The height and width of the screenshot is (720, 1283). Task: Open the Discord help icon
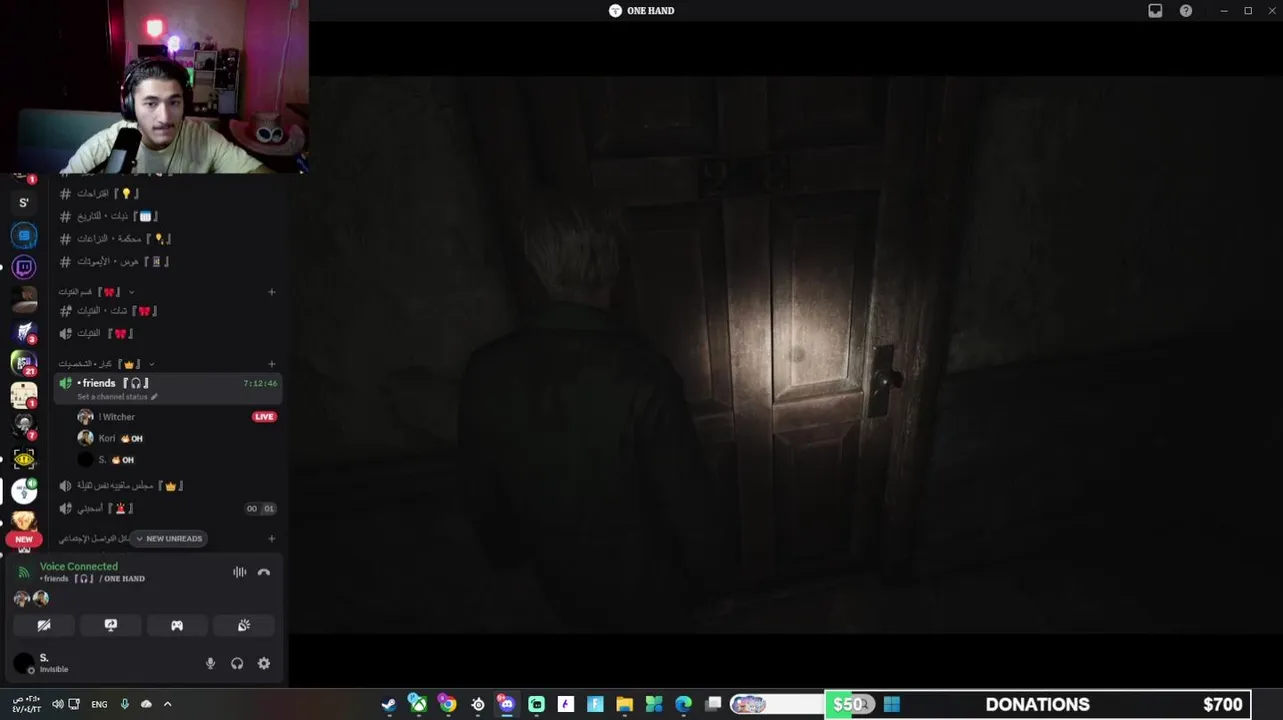1186,11
